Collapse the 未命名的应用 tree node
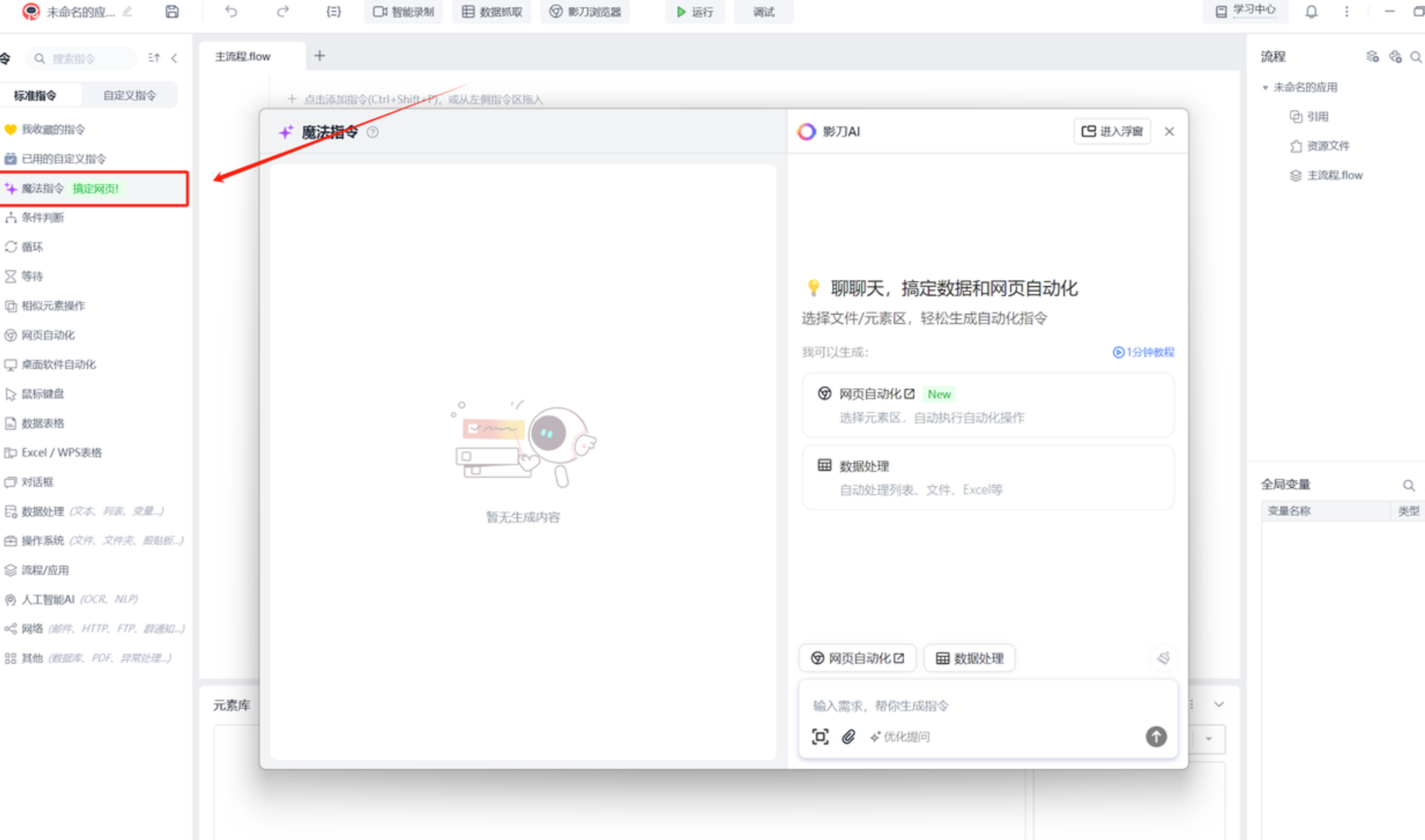Viewport: 1425px width, 840px height. (1265, 87)
